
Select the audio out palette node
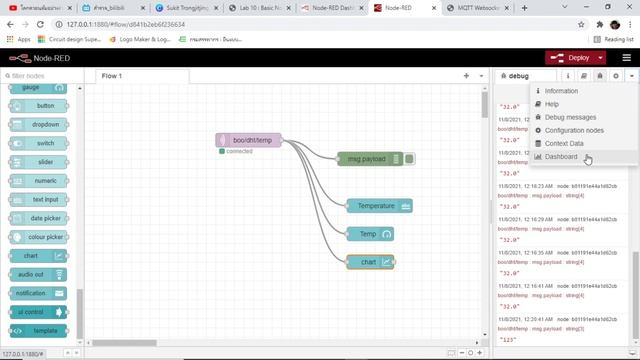coord(38,275)
